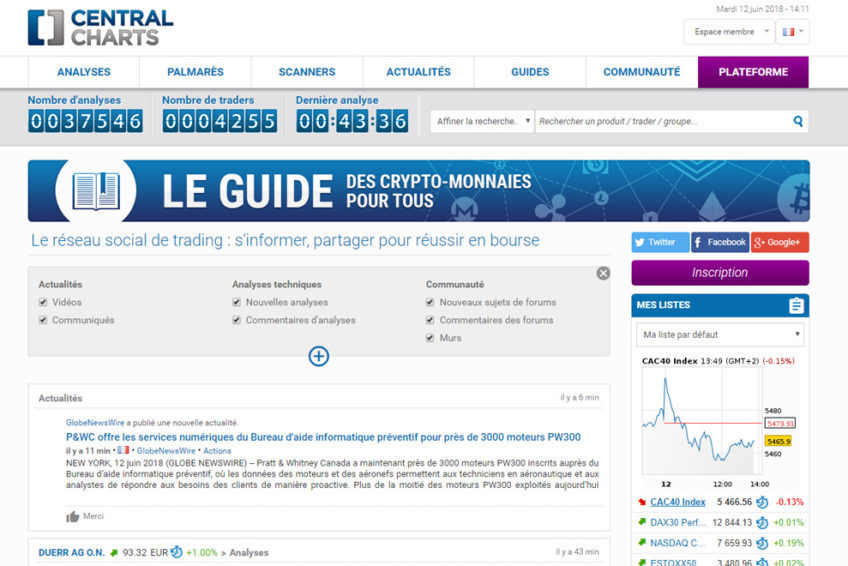Click the '-0.13%' CAC40 change value
Image resolution: width=848 pixels, height=566 pixels.
click(790, 502)
